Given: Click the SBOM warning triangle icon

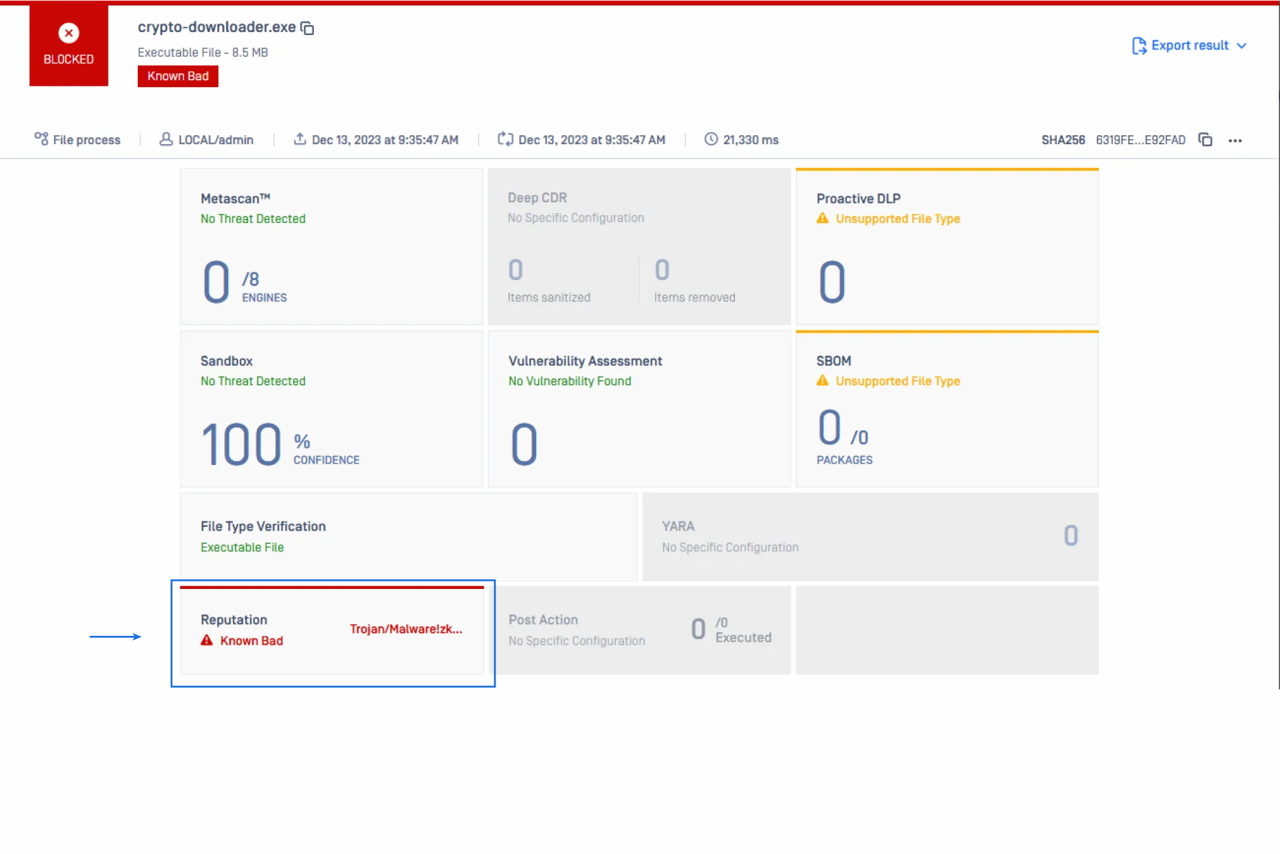Looking at the screenshot, I should point(823,381).
